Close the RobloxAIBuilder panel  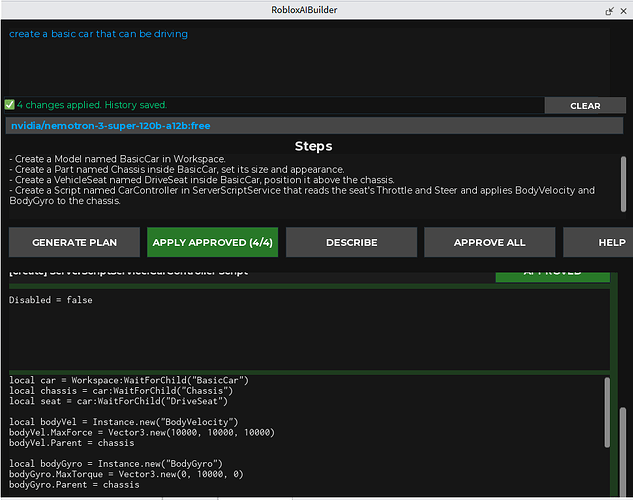[623, 11]
